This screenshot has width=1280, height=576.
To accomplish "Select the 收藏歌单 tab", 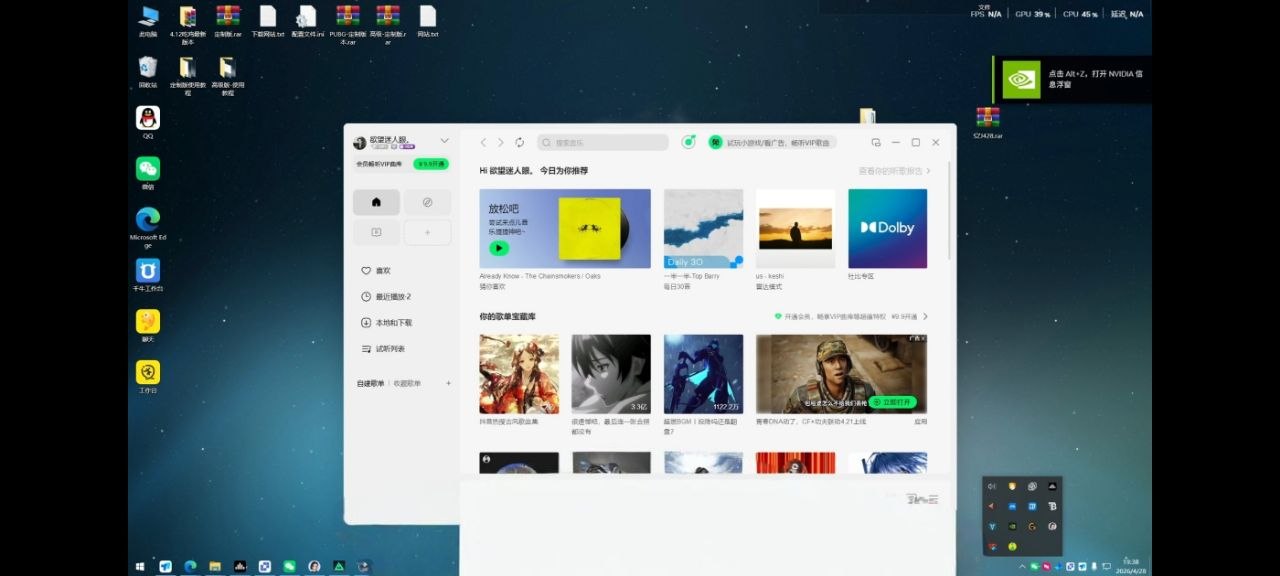I will [407, 384].
